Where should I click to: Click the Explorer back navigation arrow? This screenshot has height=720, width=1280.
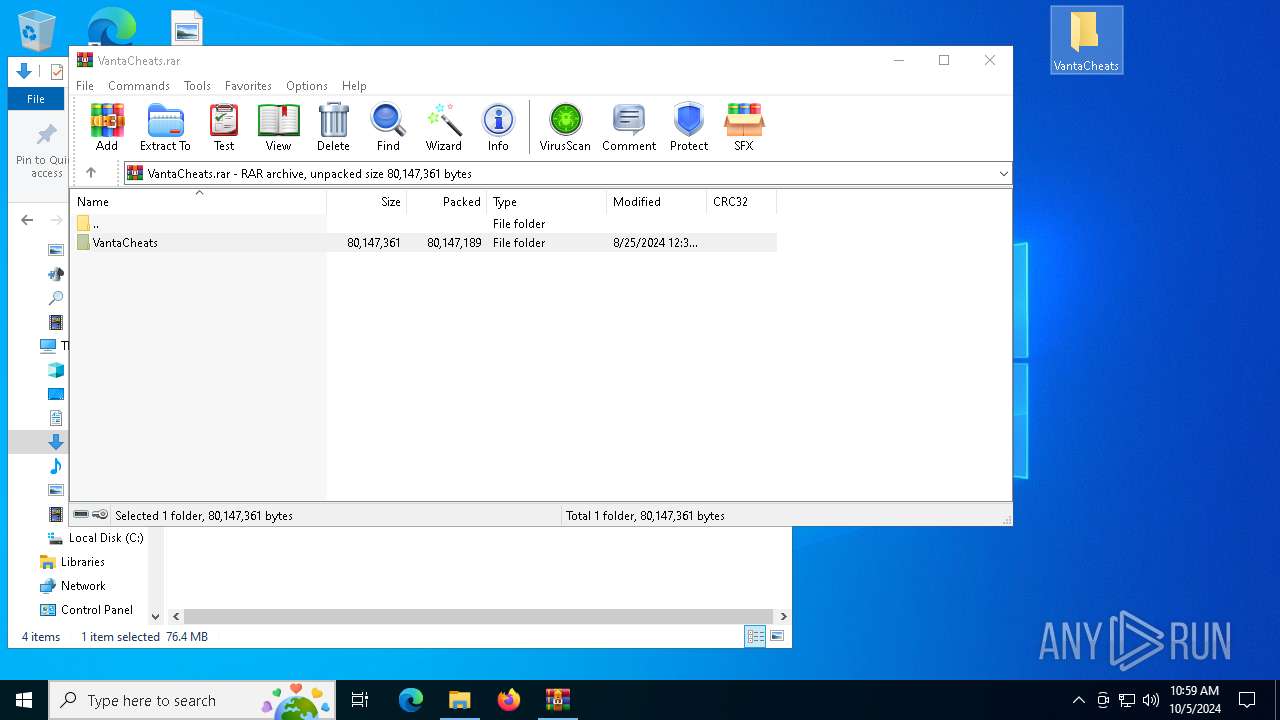pyautogui.click(x=27, y=220)
